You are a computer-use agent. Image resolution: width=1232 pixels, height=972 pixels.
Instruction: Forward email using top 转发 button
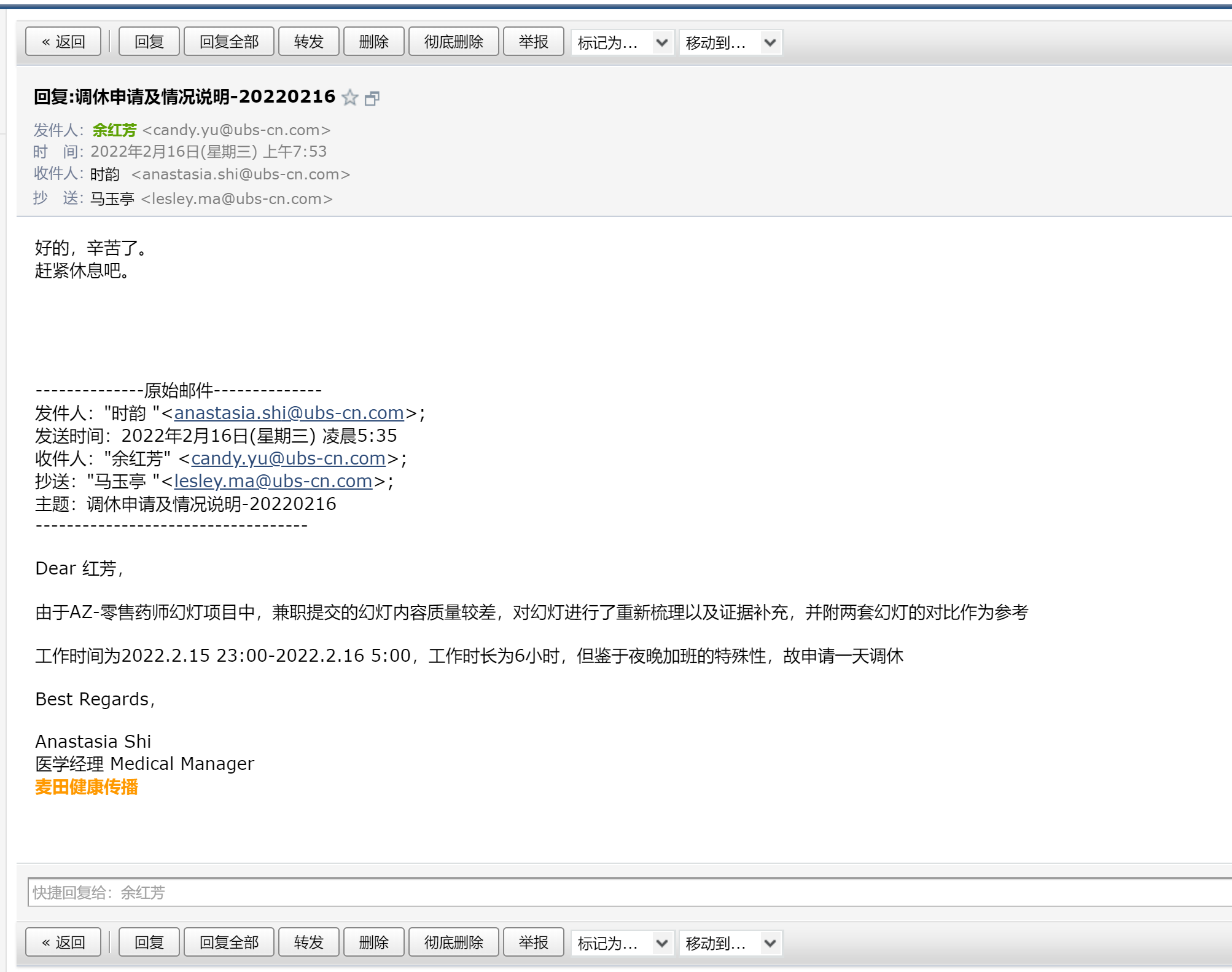click(308, 42)
